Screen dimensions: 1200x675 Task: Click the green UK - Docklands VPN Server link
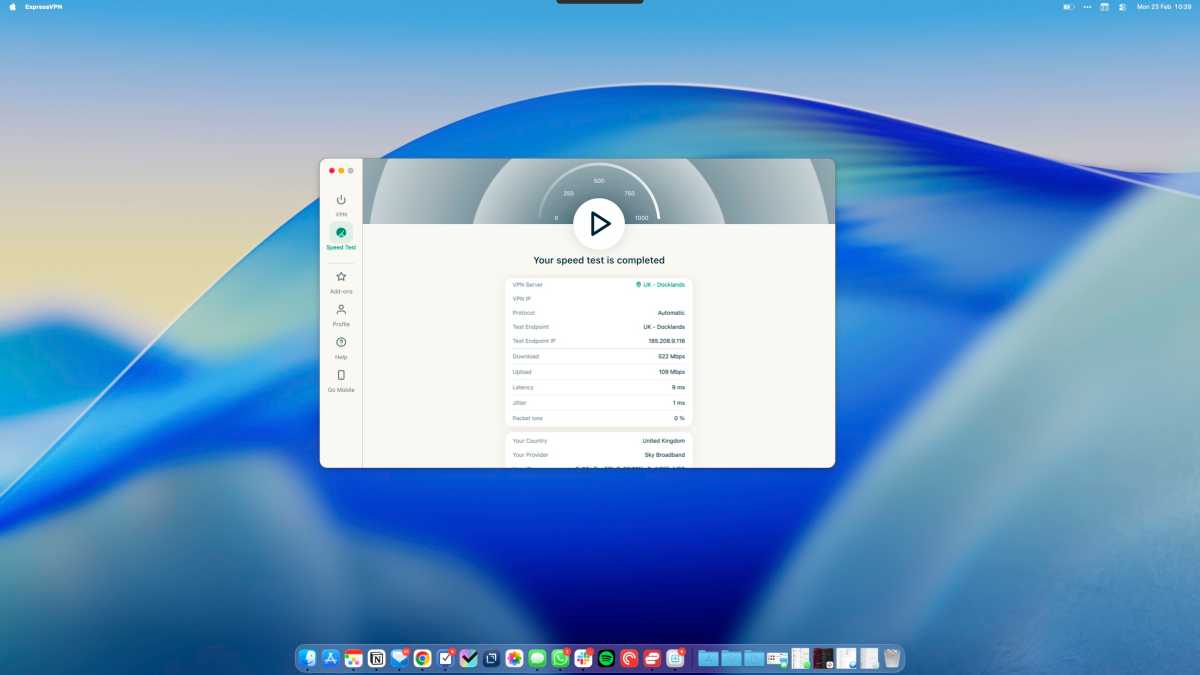[660, 285]
